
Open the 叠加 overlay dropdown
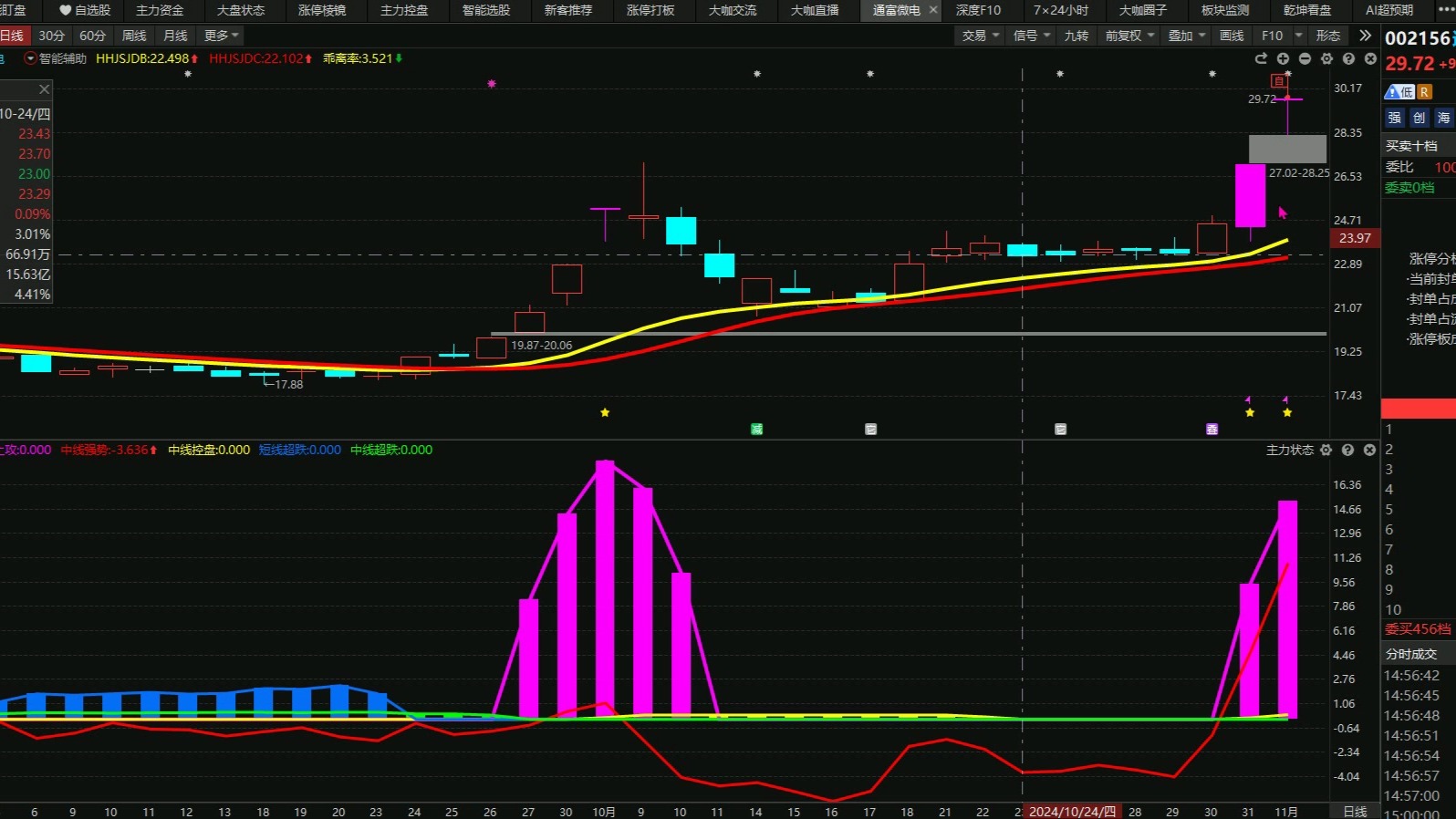(1187, 36)
